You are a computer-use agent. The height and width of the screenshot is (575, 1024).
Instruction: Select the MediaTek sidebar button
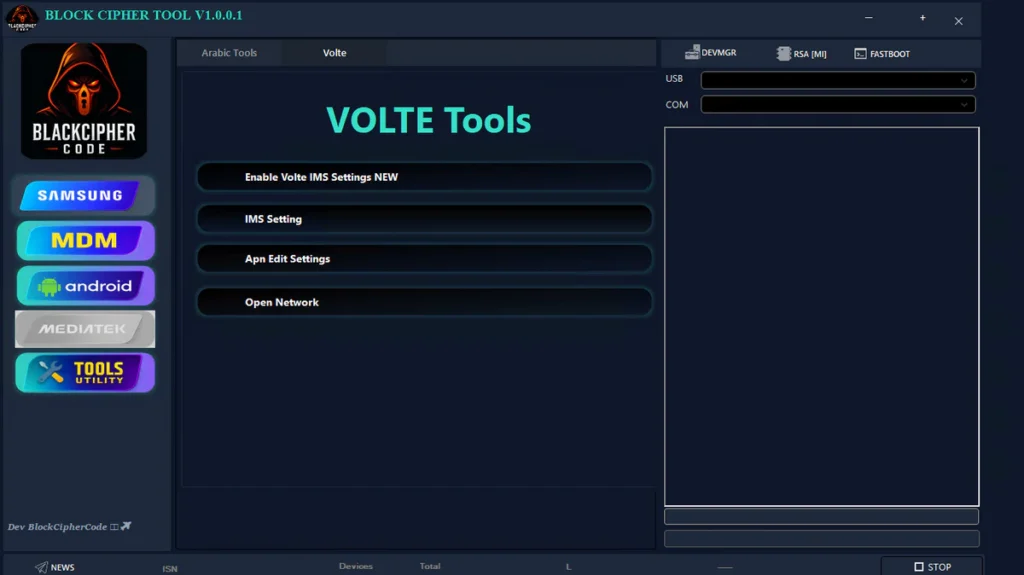[x=85, y=329]
